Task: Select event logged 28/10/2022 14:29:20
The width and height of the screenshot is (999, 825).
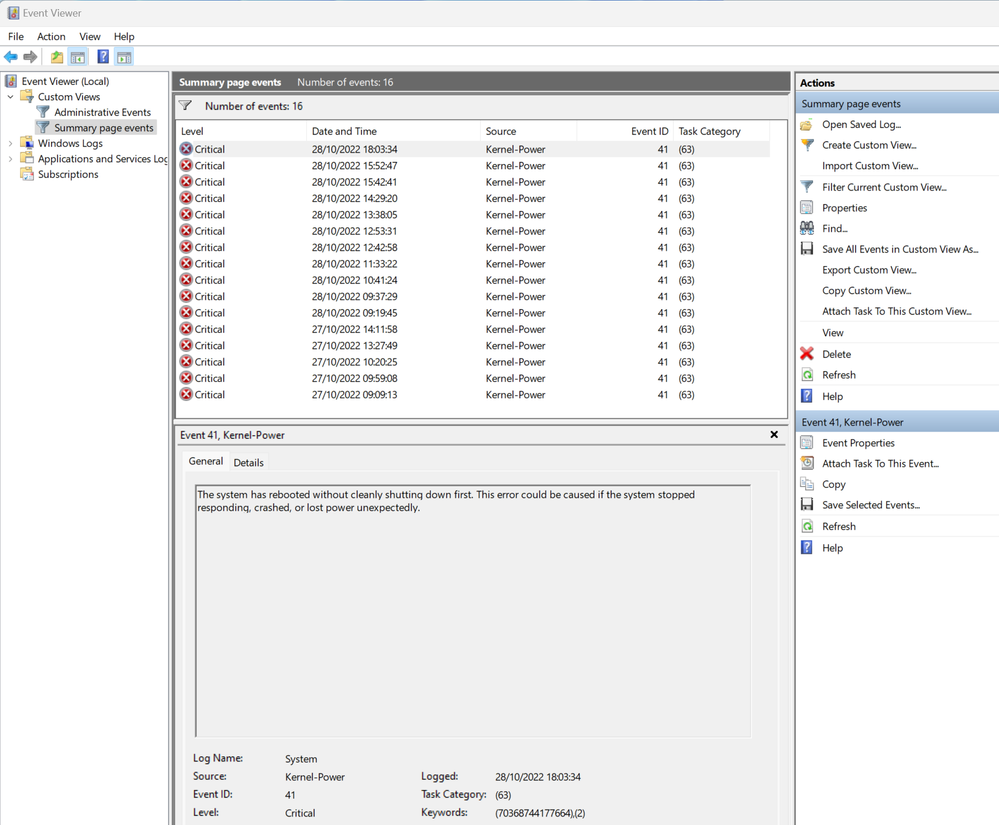Action: [473, 199]
